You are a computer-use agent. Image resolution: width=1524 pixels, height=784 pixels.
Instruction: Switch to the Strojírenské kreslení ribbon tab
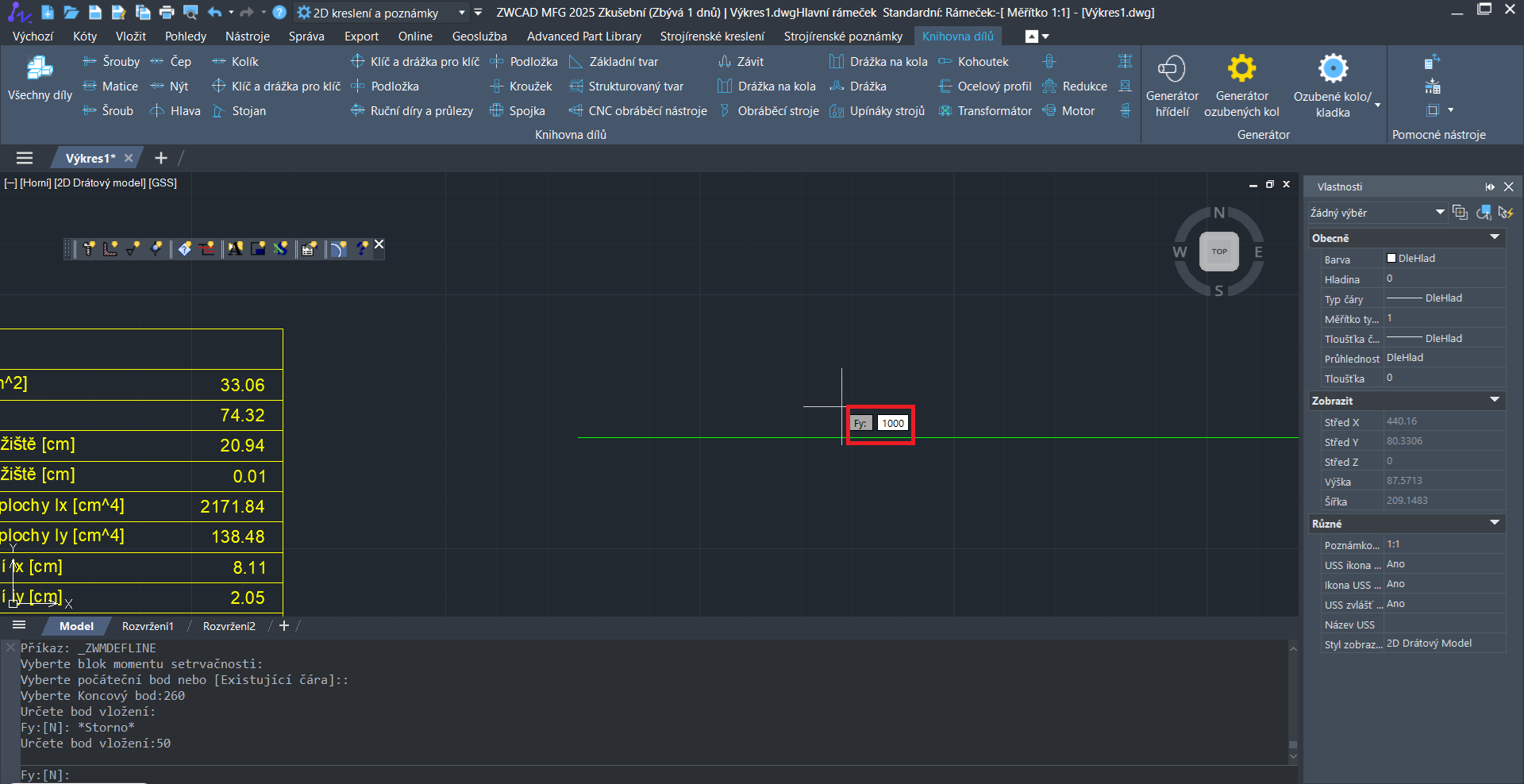coord(712,36)
